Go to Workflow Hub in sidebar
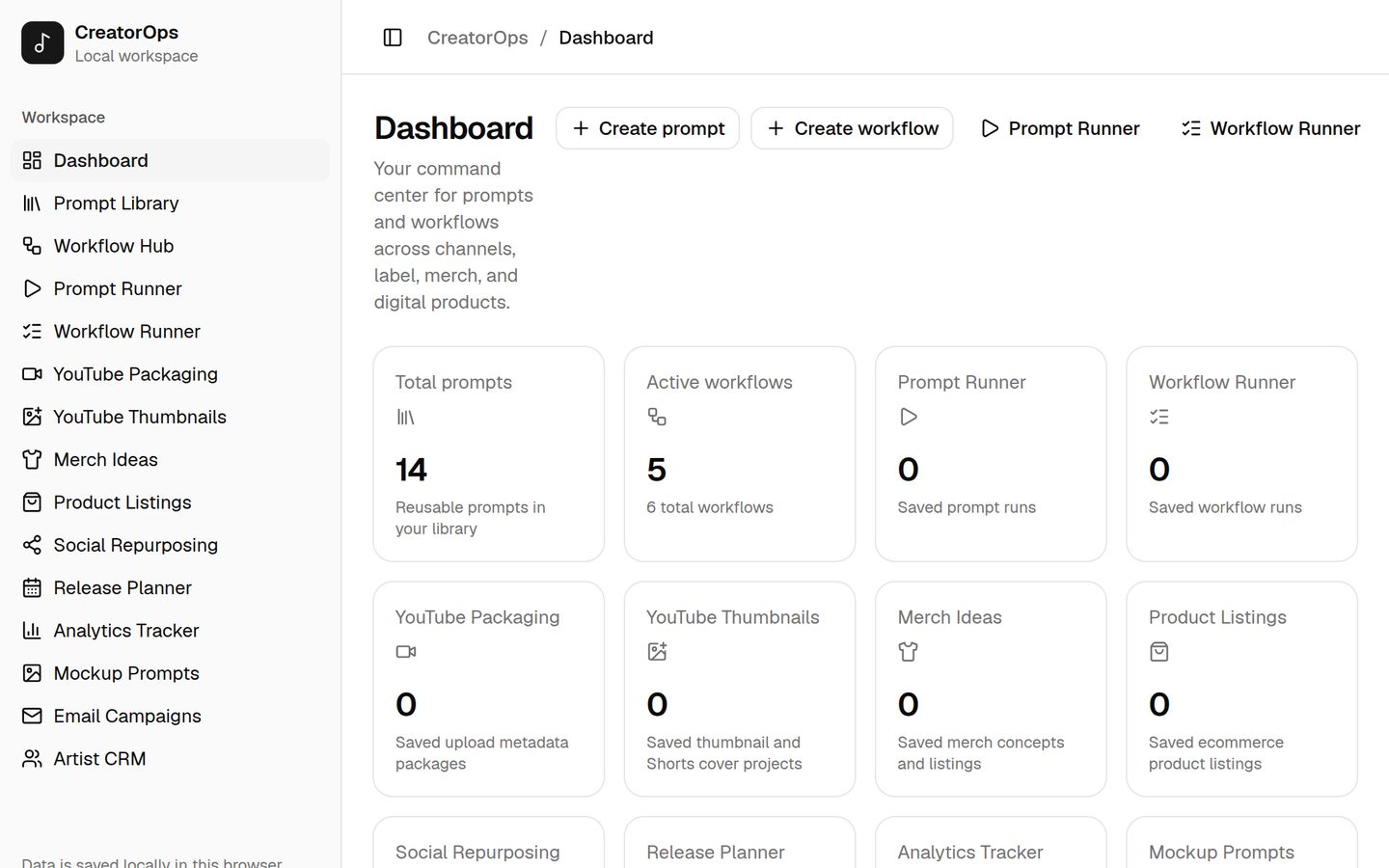The image size is (1389, 868). point(170,246)
